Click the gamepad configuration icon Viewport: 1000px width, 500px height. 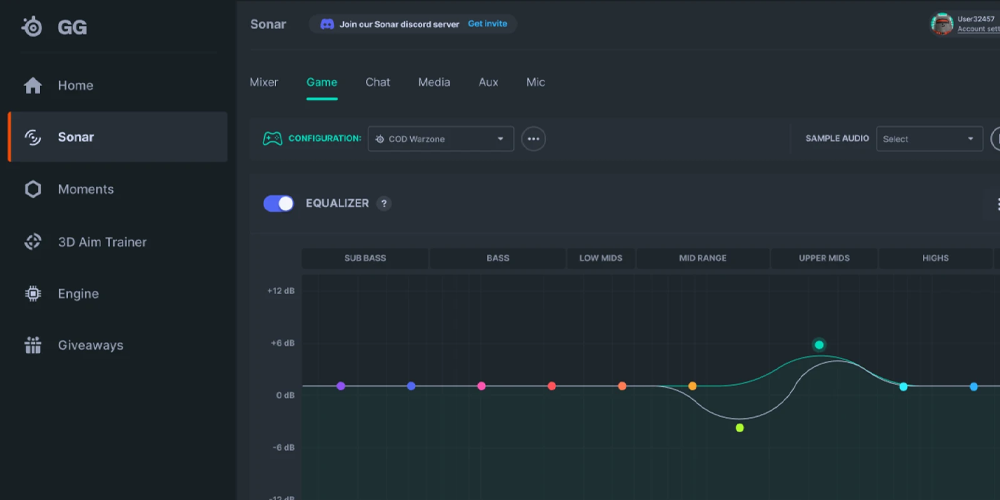pos(272,138)
